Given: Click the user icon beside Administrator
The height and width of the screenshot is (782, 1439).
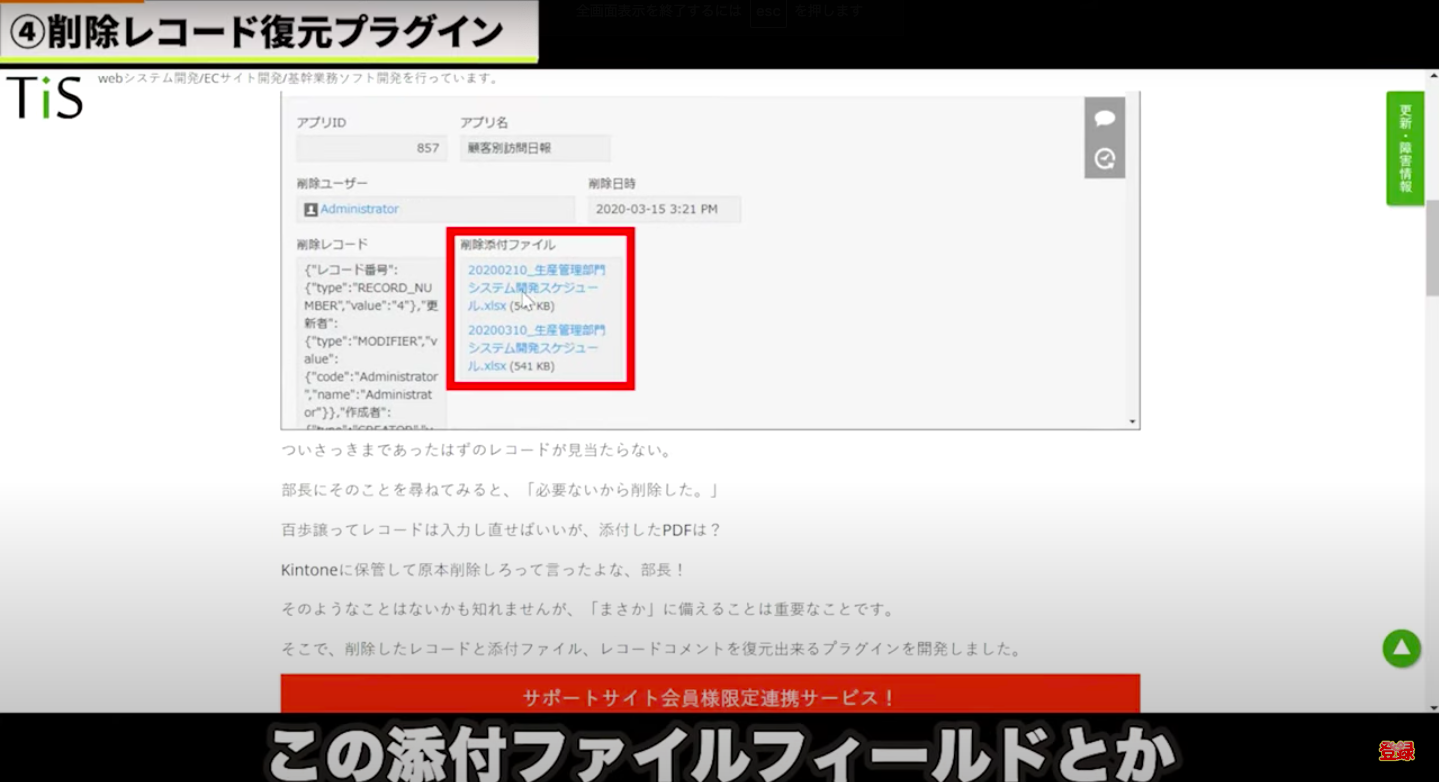Looking at the screenshot, I should click(310, 210).
